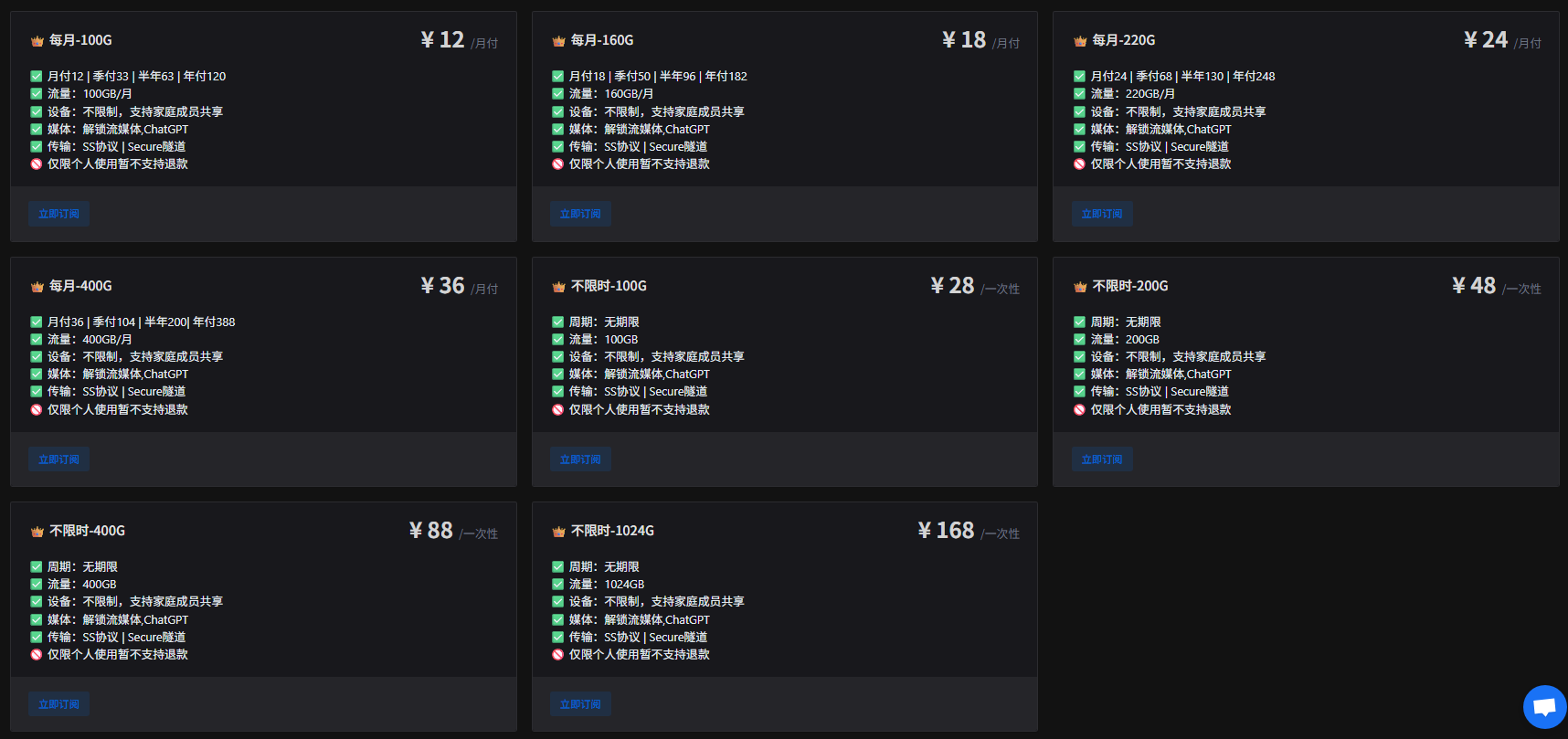Click the ¥ 48 price on 不限时-200G
The height and width of the screenshot is (739, 1568).
pyautogui.click(x=1474, y=286)
